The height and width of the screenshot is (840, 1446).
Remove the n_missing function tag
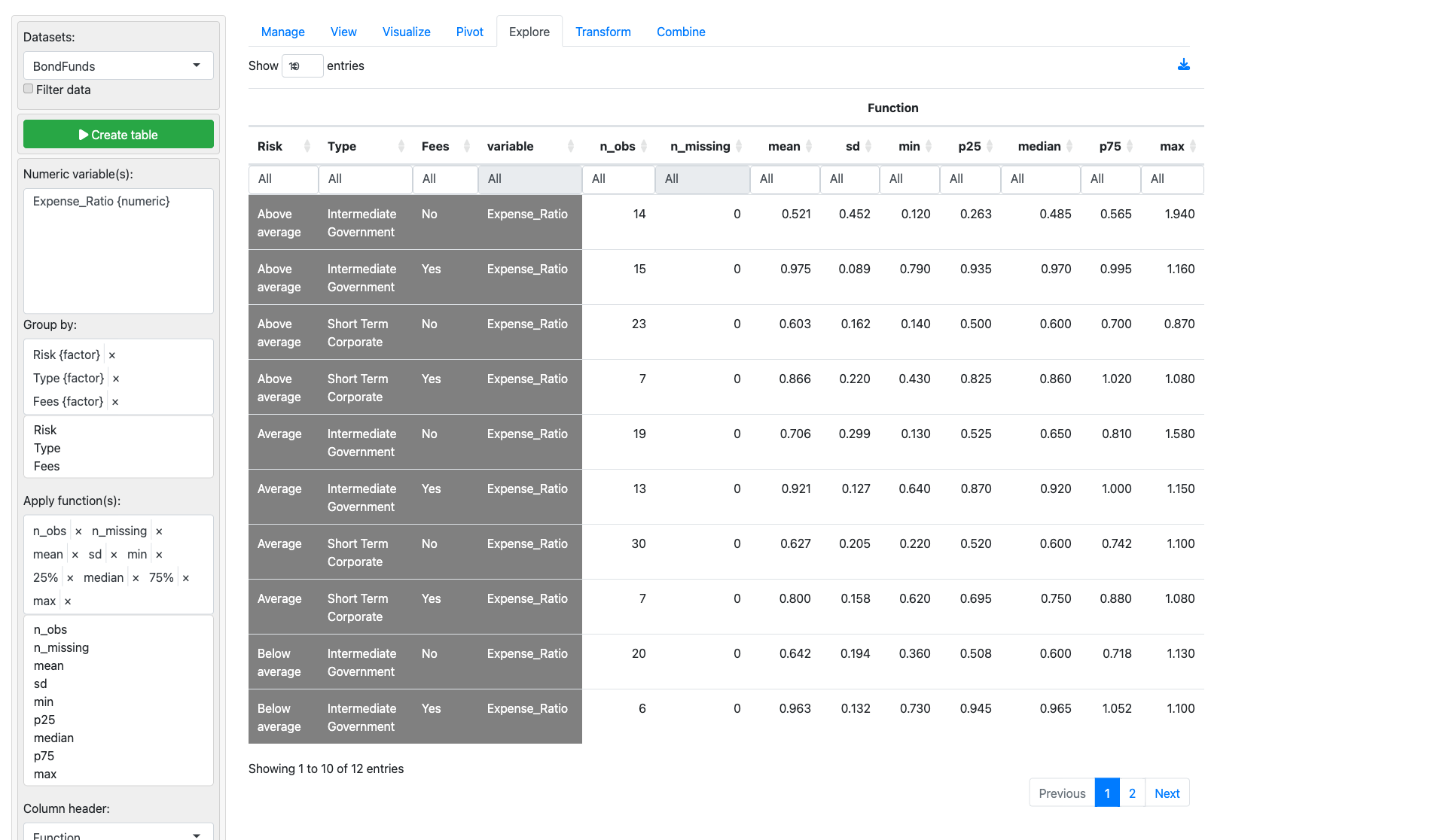159,531
